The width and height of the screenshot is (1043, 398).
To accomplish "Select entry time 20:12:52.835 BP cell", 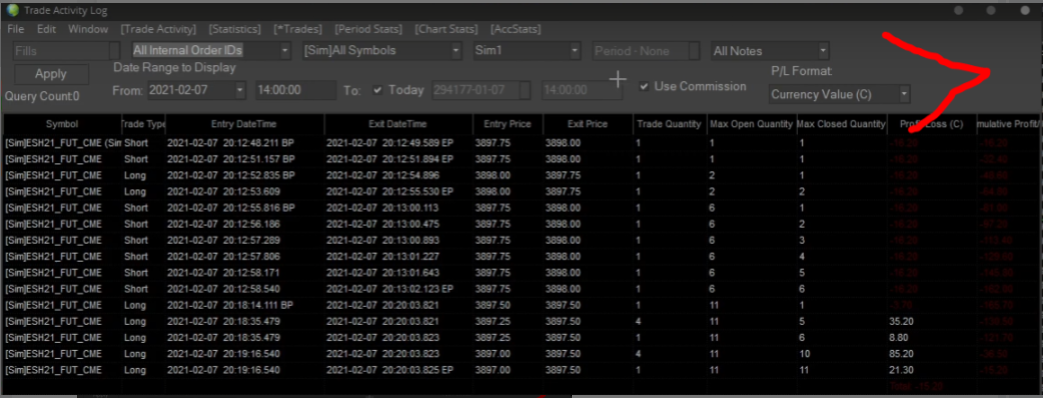I will [x=244, y=176].
